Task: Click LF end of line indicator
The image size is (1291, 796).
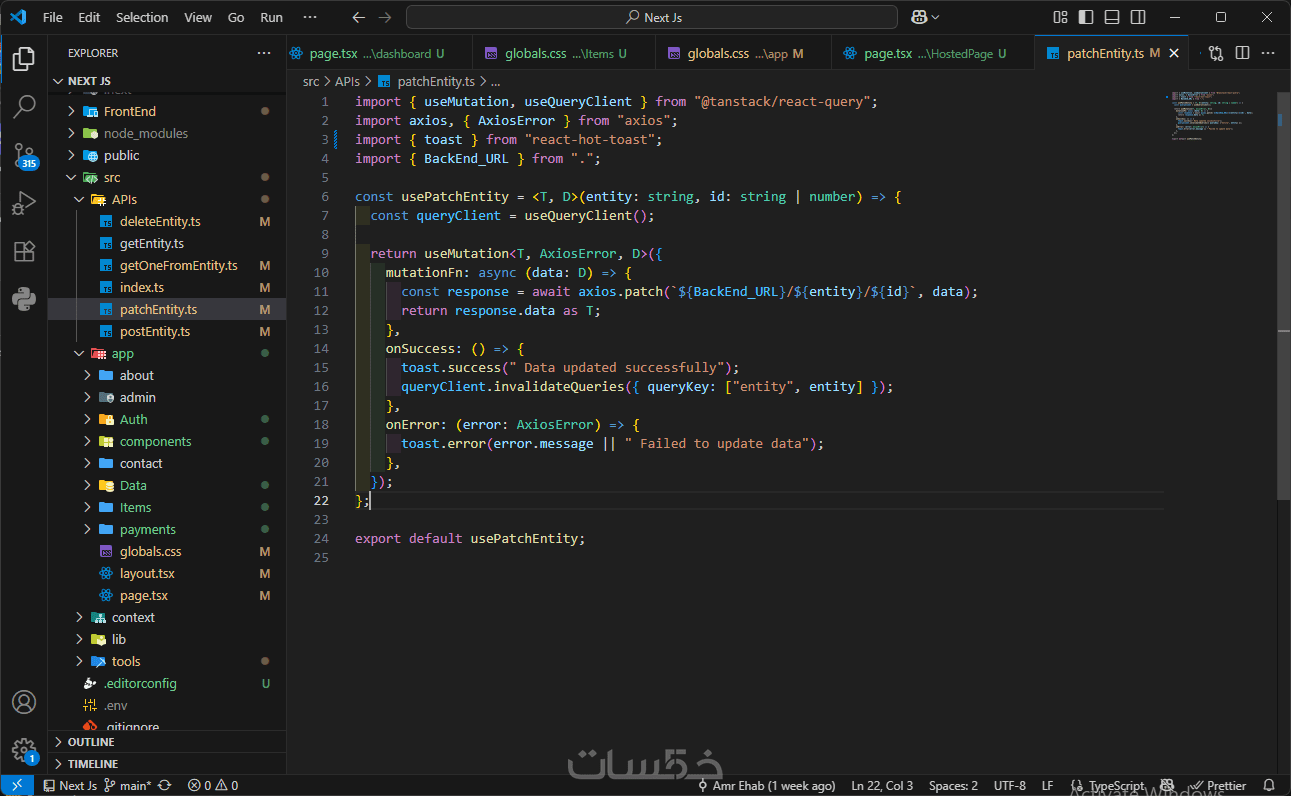Action: (1047, 786)
